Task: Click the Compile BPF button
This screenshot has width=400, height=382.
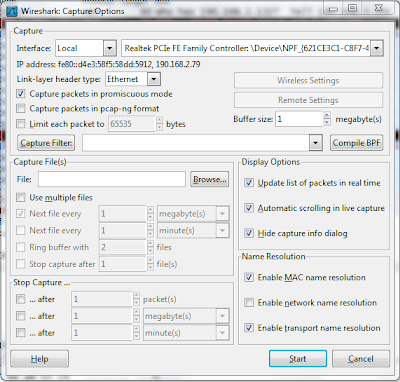Action: (x=356, y=143)
